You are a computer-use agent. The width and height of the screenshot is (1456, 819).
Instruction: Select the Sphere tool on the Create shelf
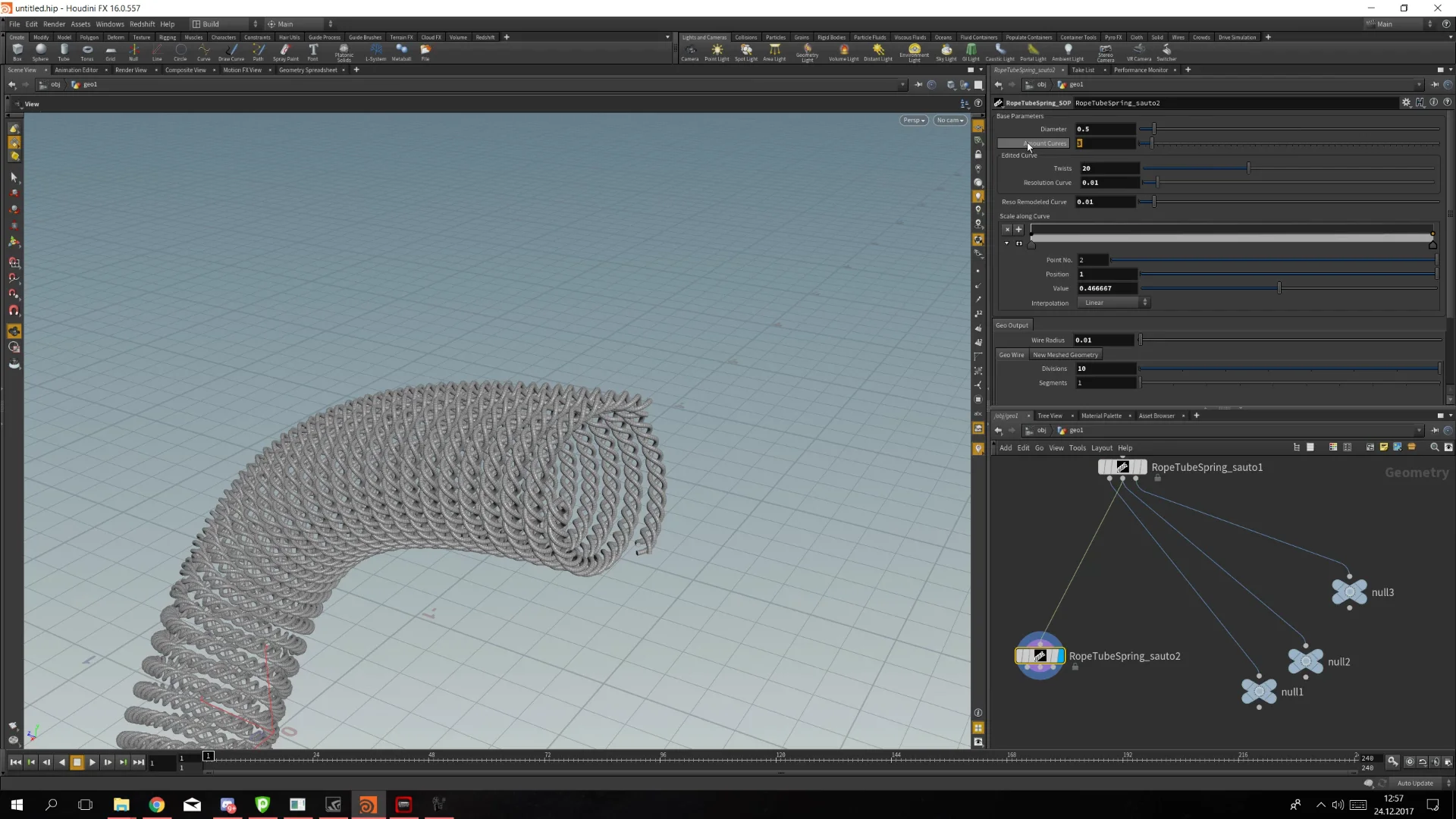tap(40, 50)
